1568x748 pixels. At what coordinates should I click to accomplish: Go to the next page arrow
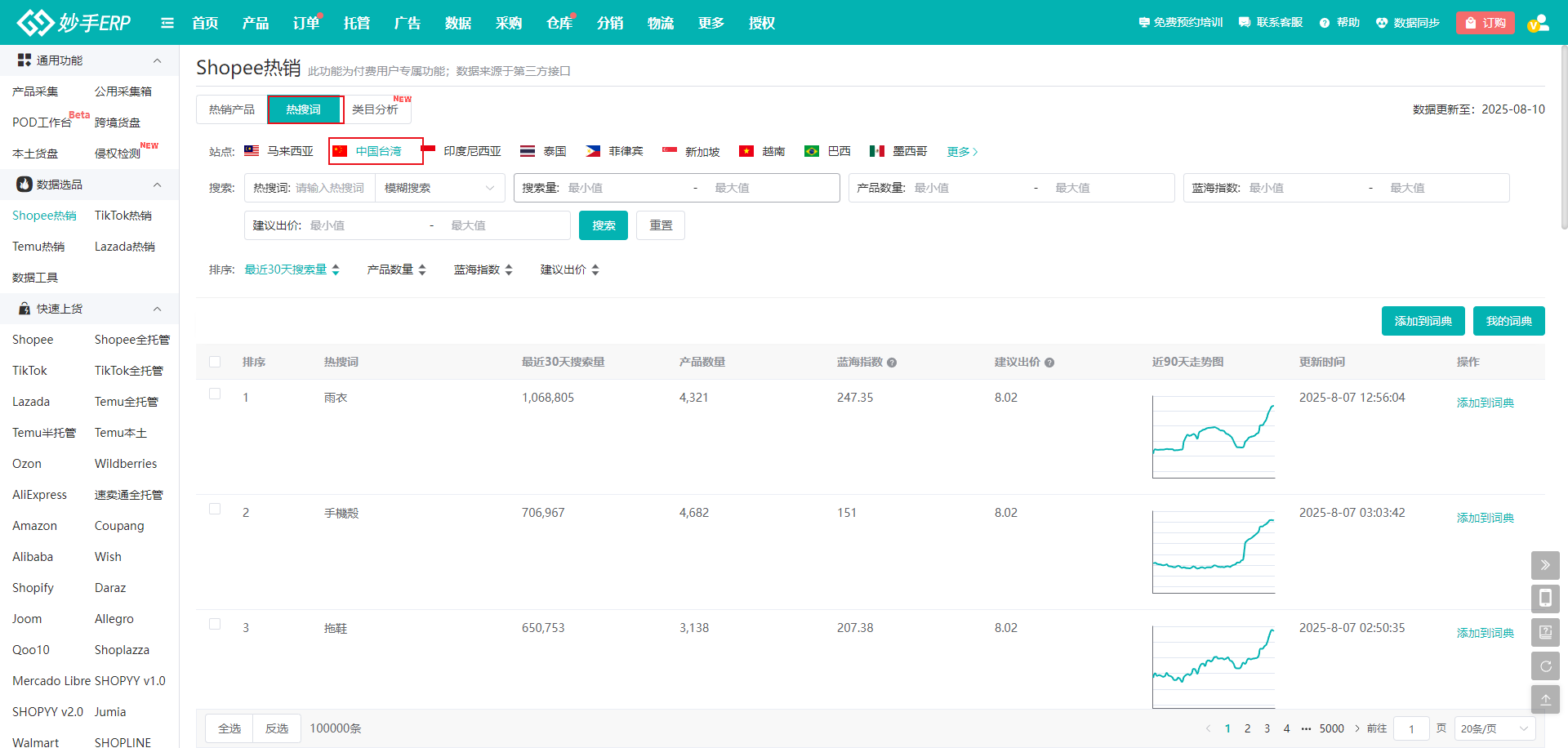1357,728
